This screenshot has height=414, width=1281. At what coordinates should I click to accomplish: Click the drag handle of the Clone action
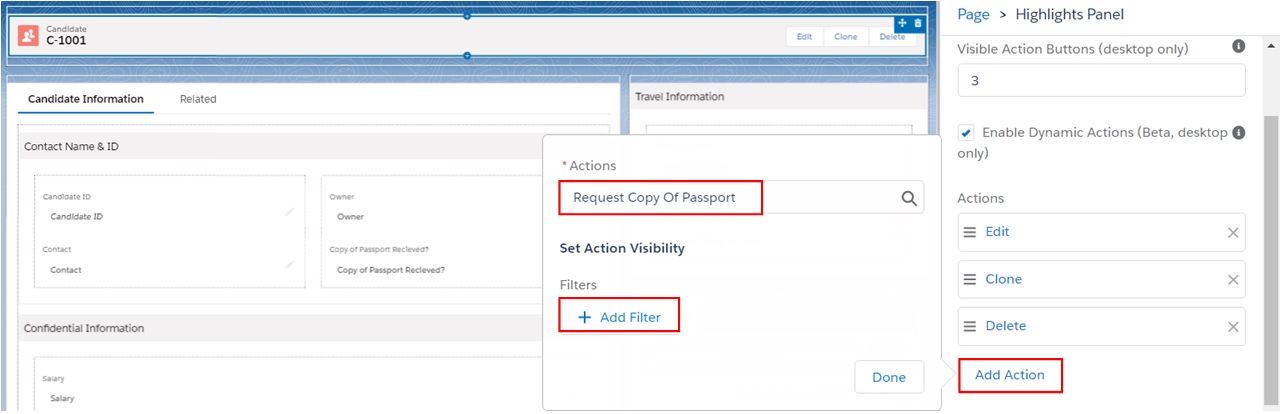coord(969,279)
